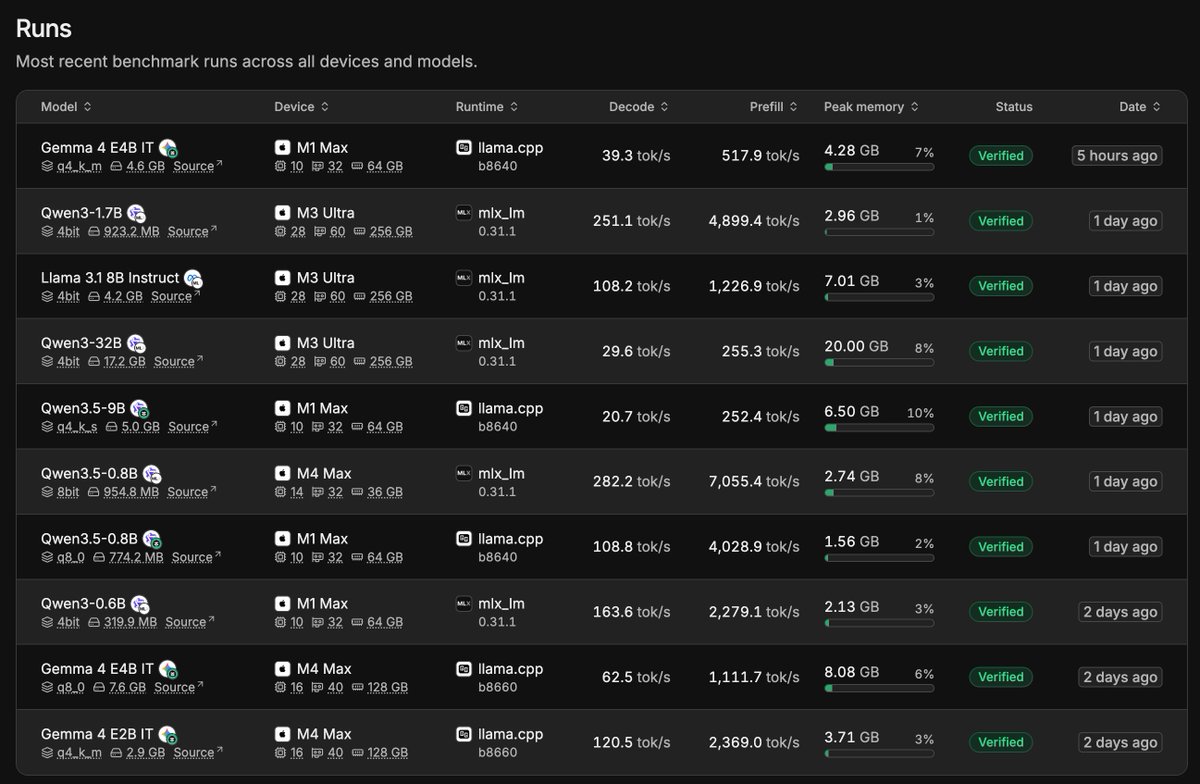Sort runs by Date column

coord(1140,107)
